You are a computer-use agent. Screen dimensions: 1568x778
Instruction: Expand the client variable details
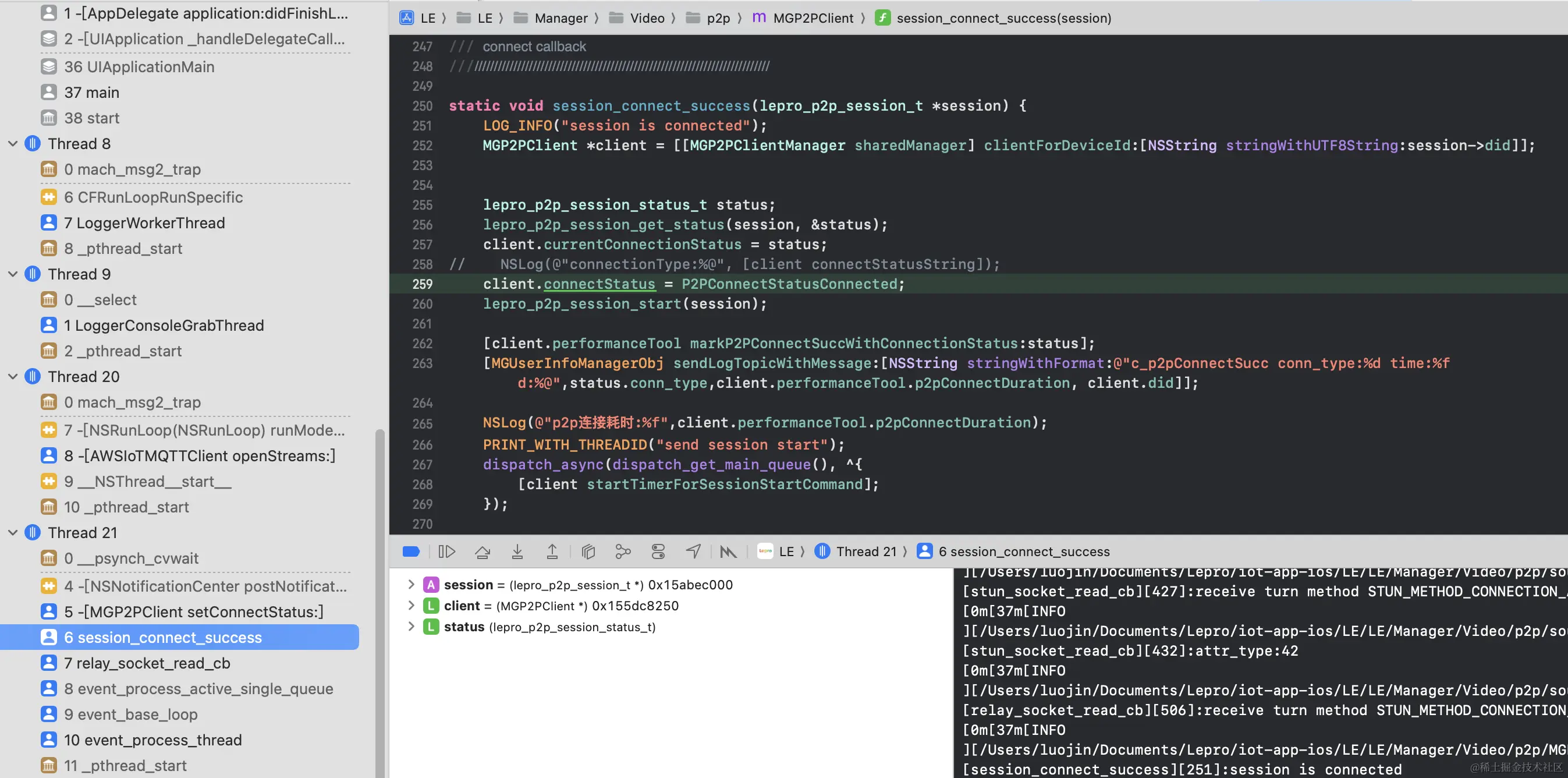411,606
